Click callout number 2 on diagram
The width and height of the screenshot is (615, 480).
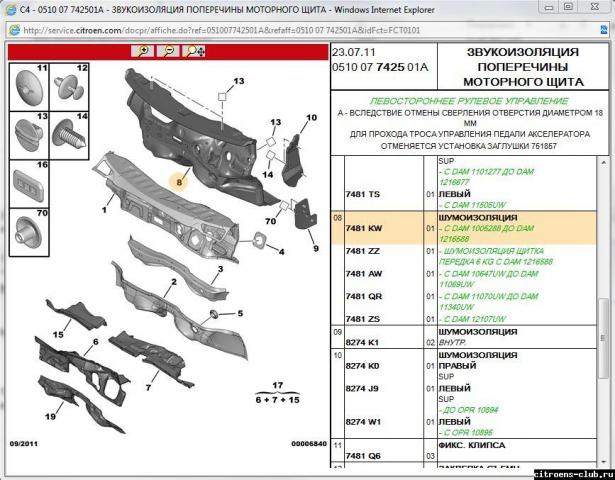pos(174,282)
